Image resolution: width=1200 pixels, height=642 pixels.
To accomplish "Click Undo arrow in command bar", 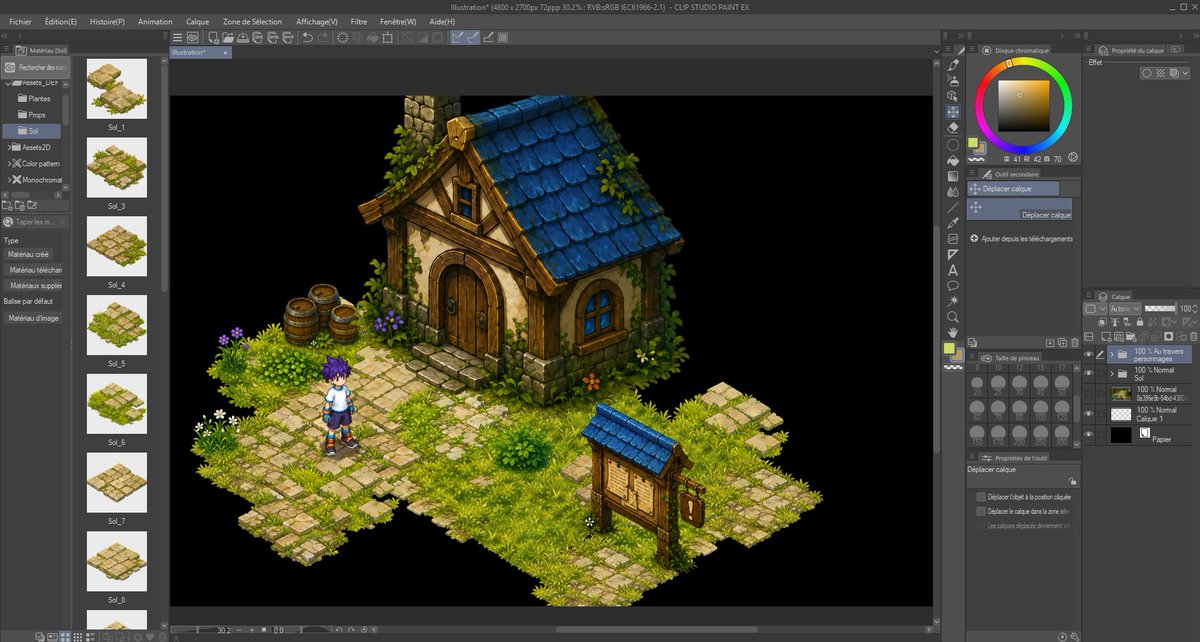I will point(307,37).
